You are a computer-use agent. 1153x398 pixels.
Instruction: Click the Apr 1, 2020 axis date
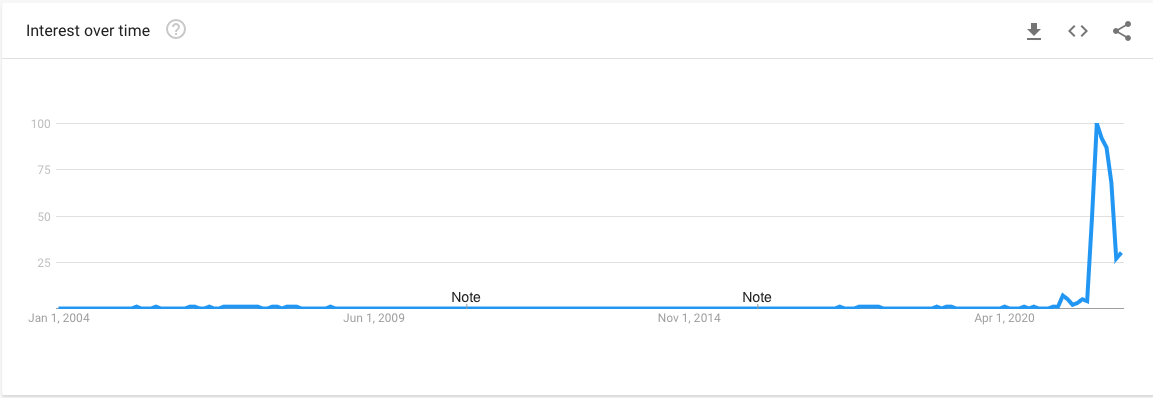[1004, 319]
